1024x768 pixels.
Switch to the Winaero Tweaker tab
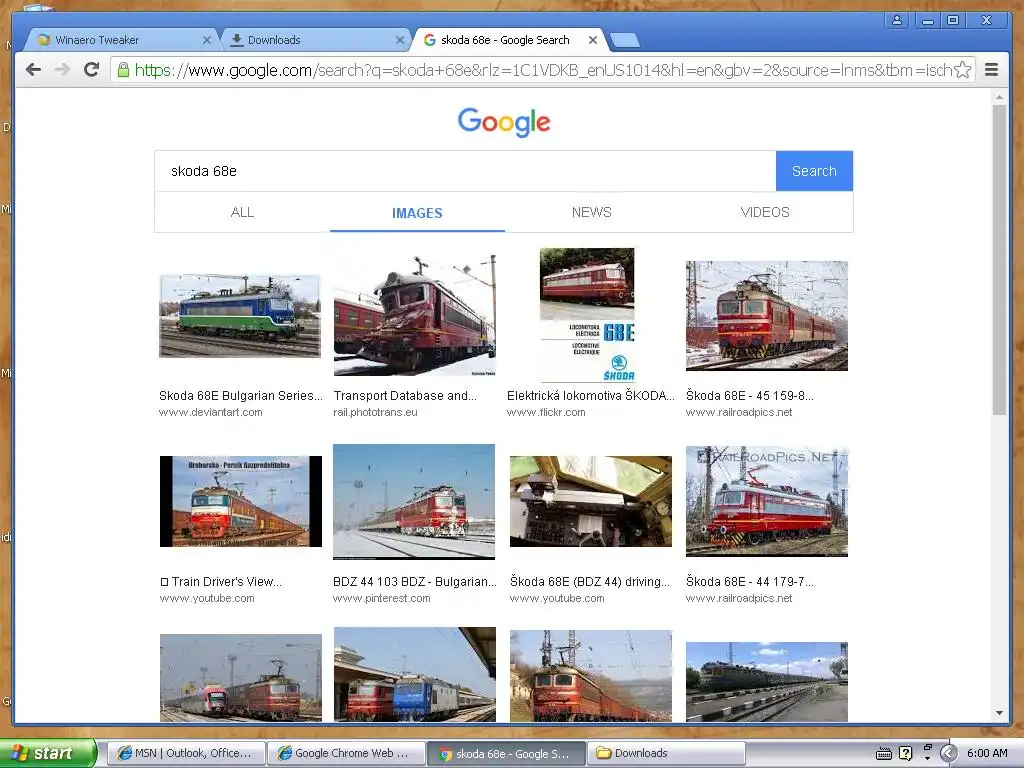121,40
